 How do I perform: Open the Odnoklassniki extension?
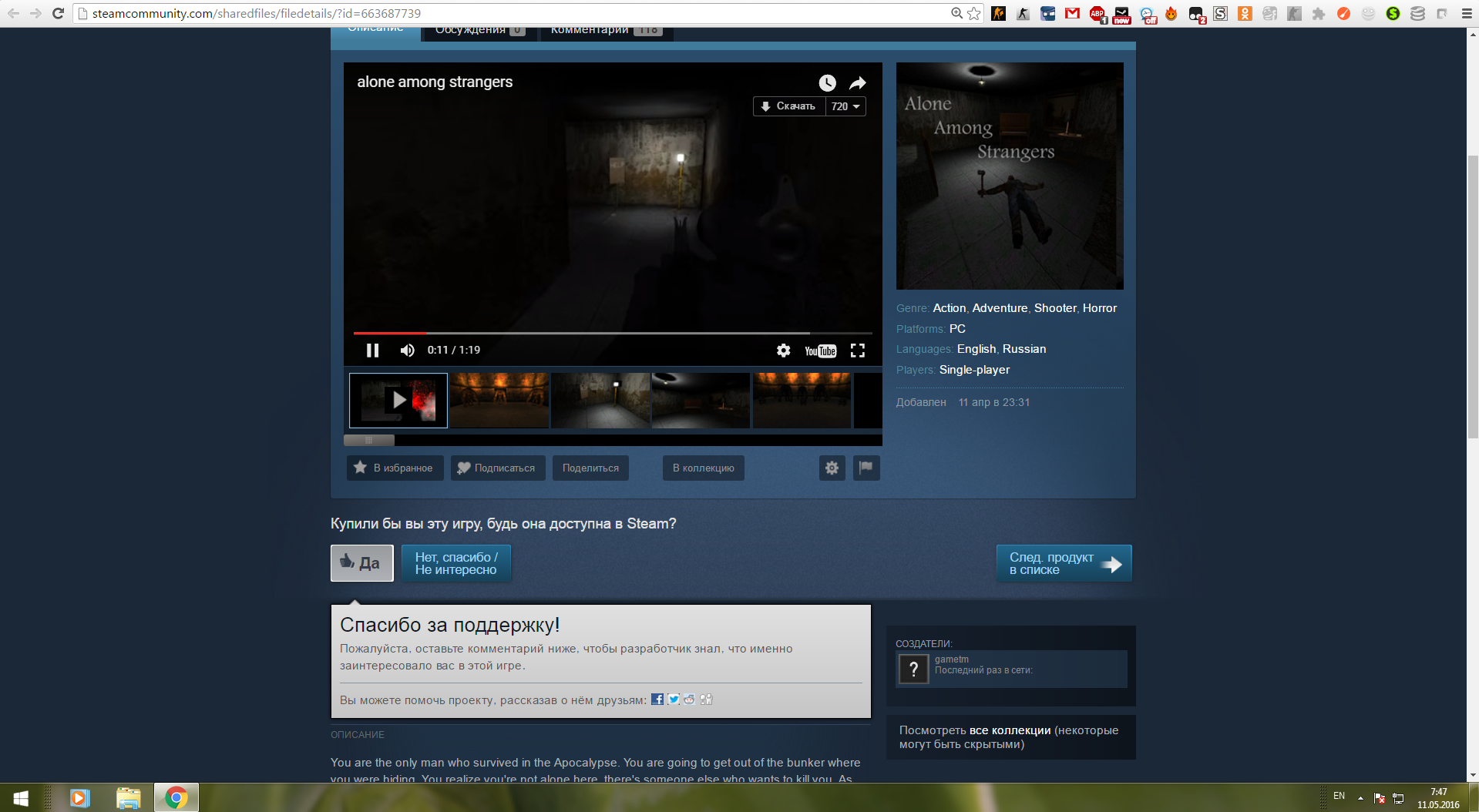1245,13
